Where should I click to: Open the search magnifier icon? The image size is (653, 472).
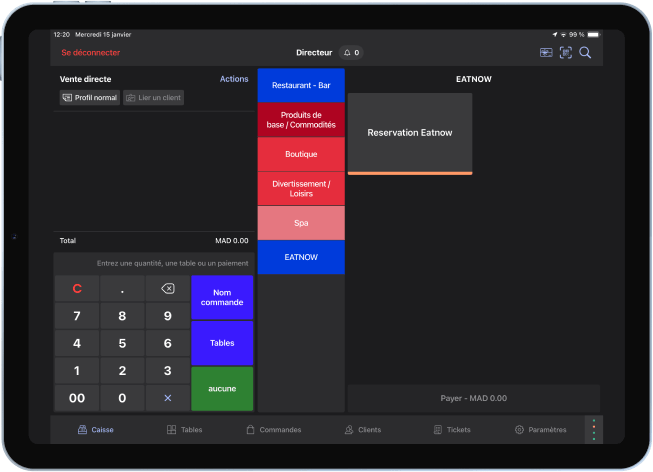click(585, 53)
